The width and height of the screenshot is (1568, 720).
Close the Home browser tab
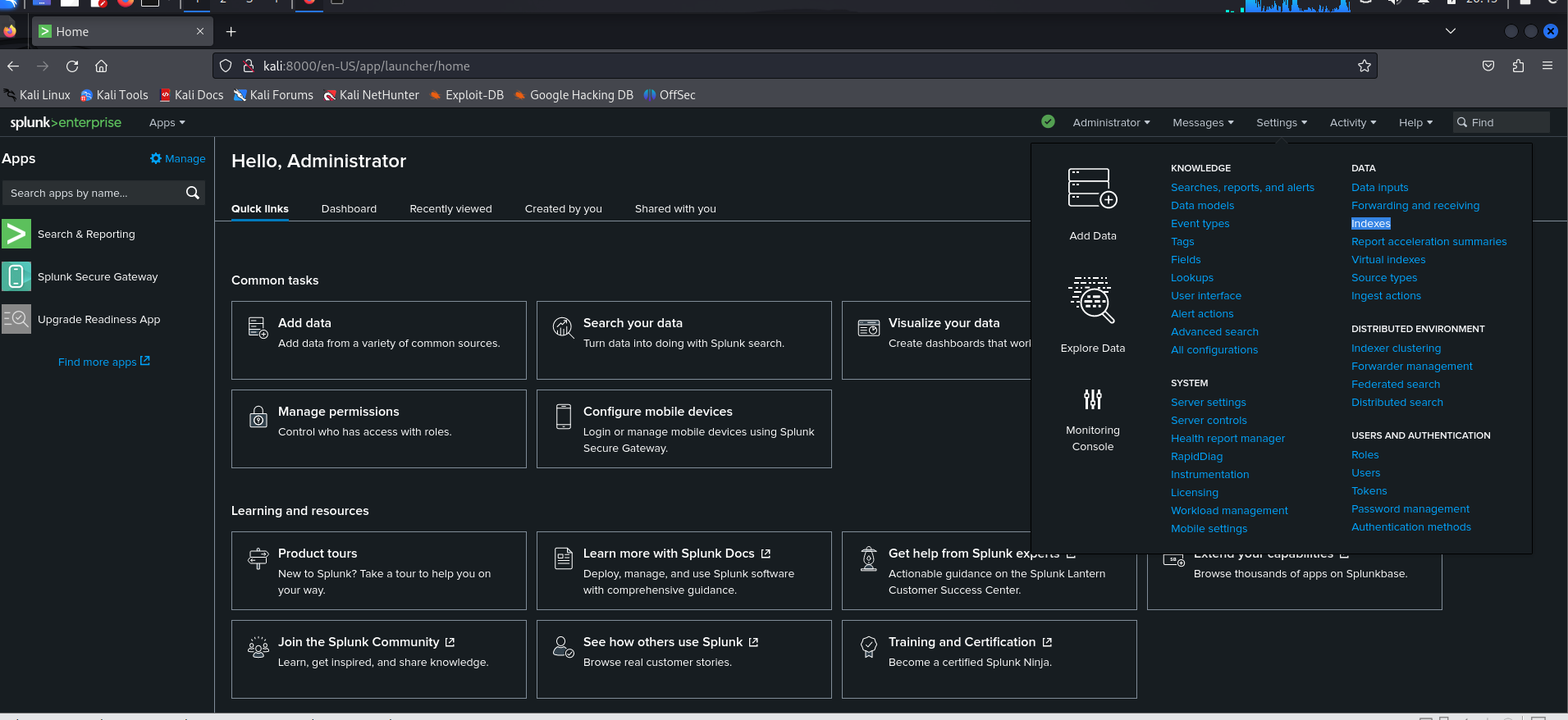[x=200, y=31]
